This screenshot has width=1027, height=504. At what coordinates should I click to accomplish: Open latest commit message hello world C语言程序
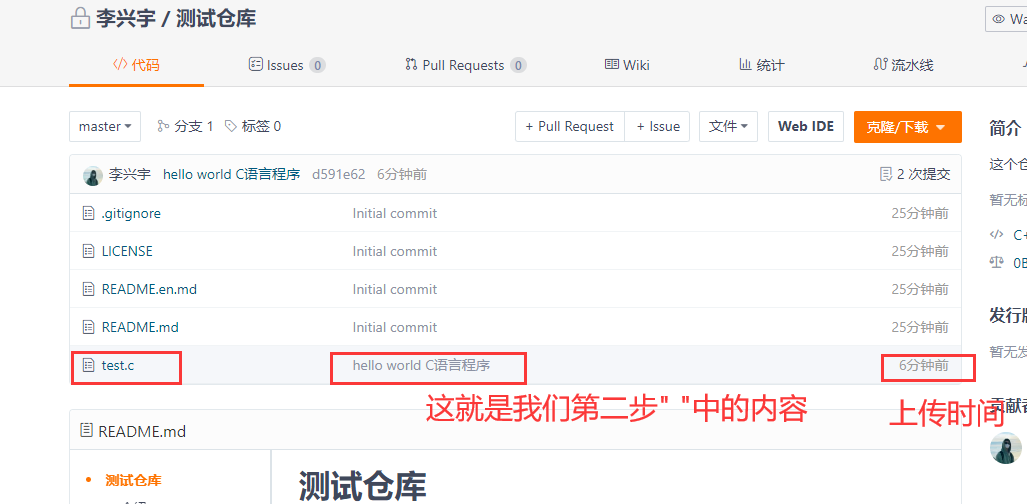coord(232,174)
